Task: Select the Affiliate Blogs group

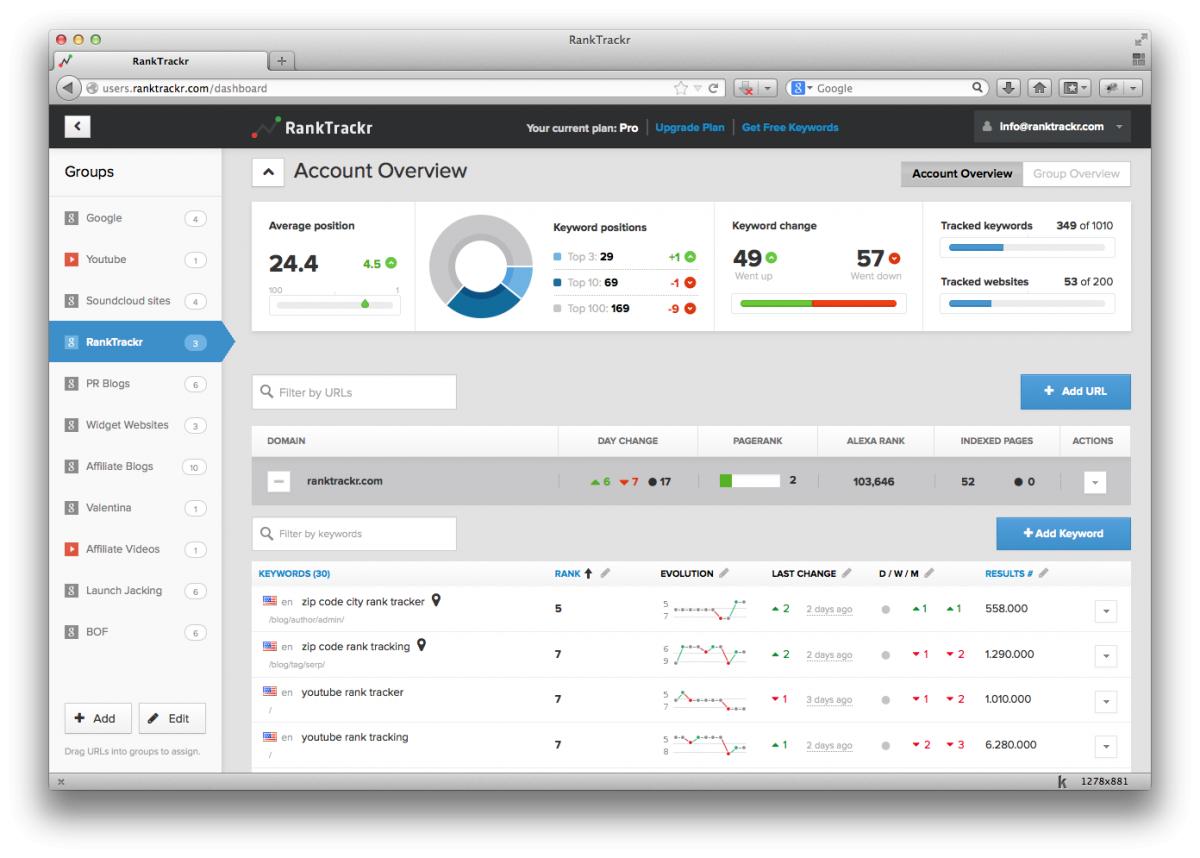Action: click(135, 467)
